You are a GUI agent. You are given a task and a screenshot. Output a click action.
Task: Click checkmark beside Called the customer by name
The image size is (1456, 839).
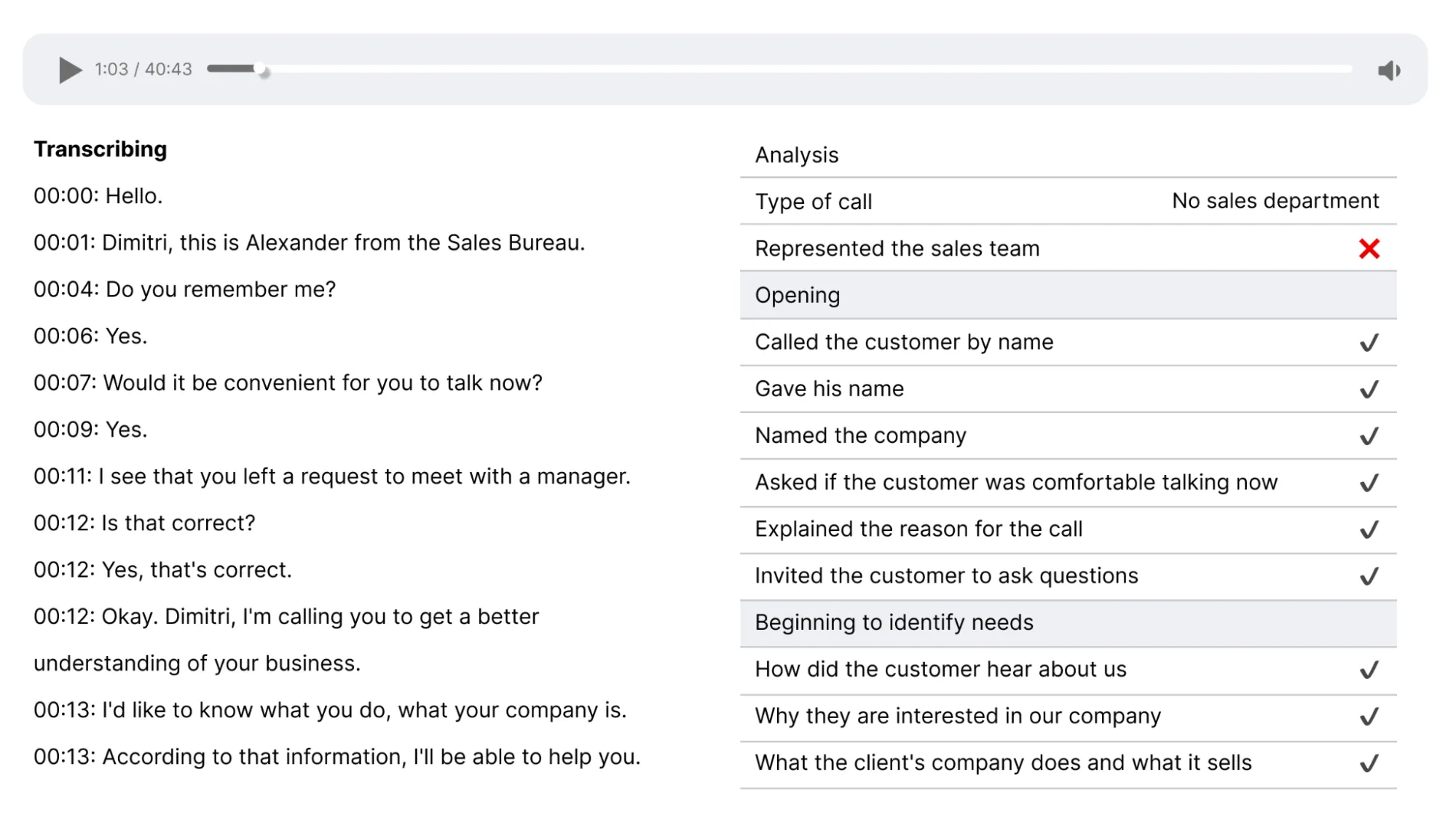(x=1369, y=342)
